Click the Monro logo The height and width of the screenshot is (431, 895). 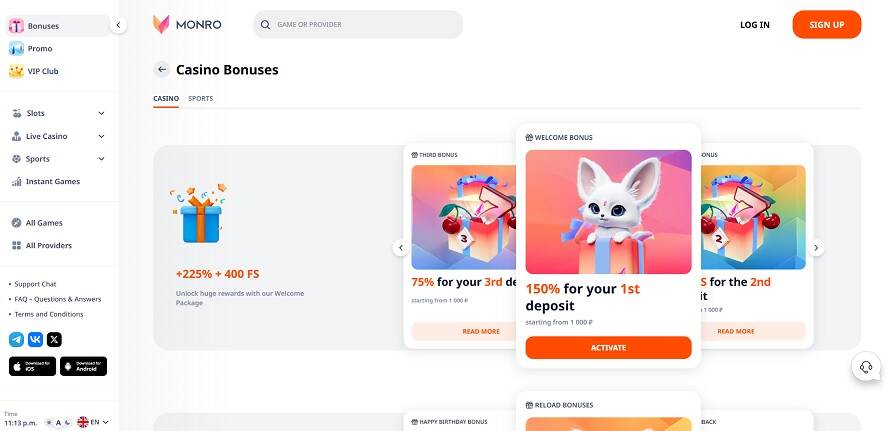coord(187,24)
